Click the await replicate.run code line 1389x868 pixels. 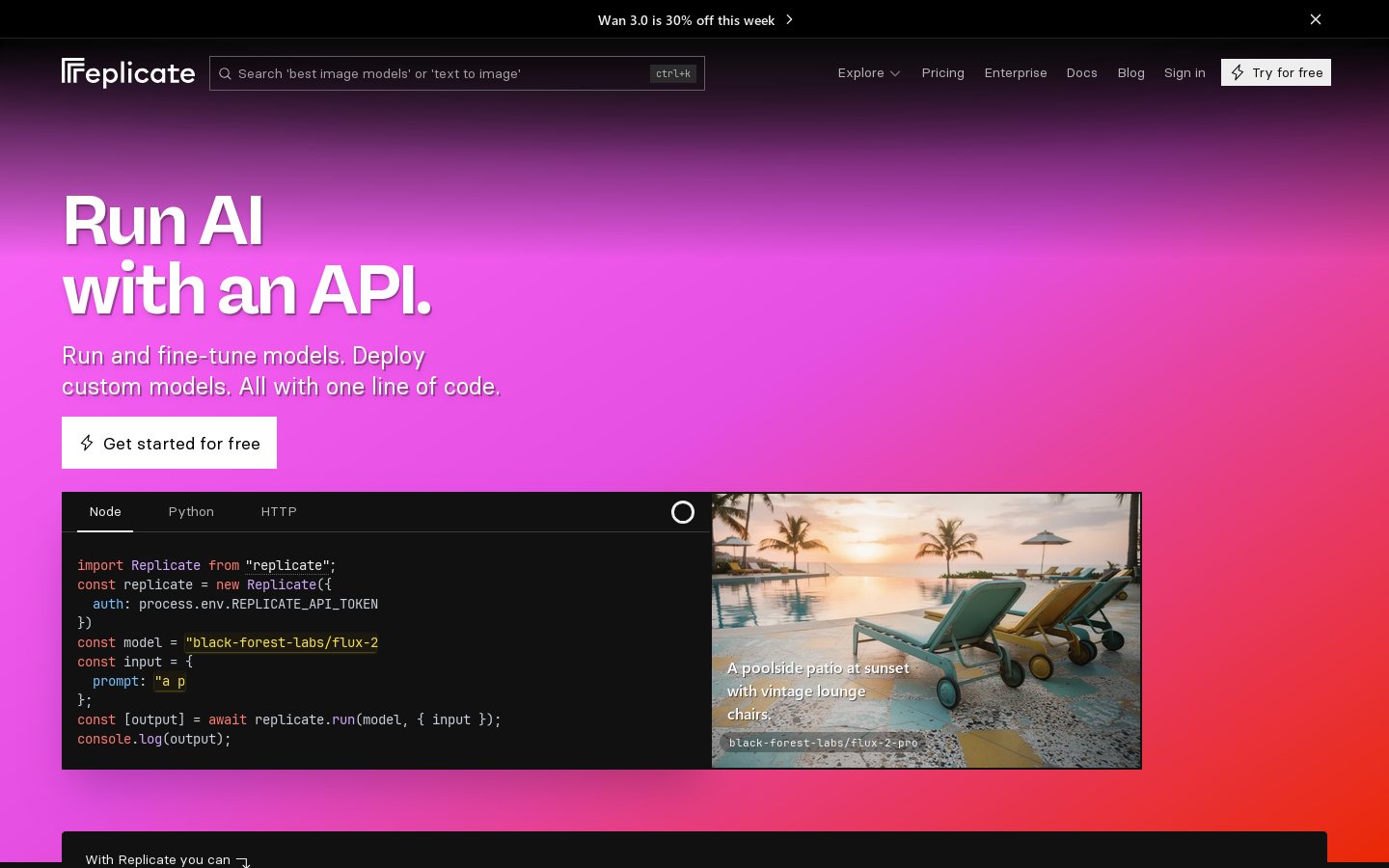[289, 719]
